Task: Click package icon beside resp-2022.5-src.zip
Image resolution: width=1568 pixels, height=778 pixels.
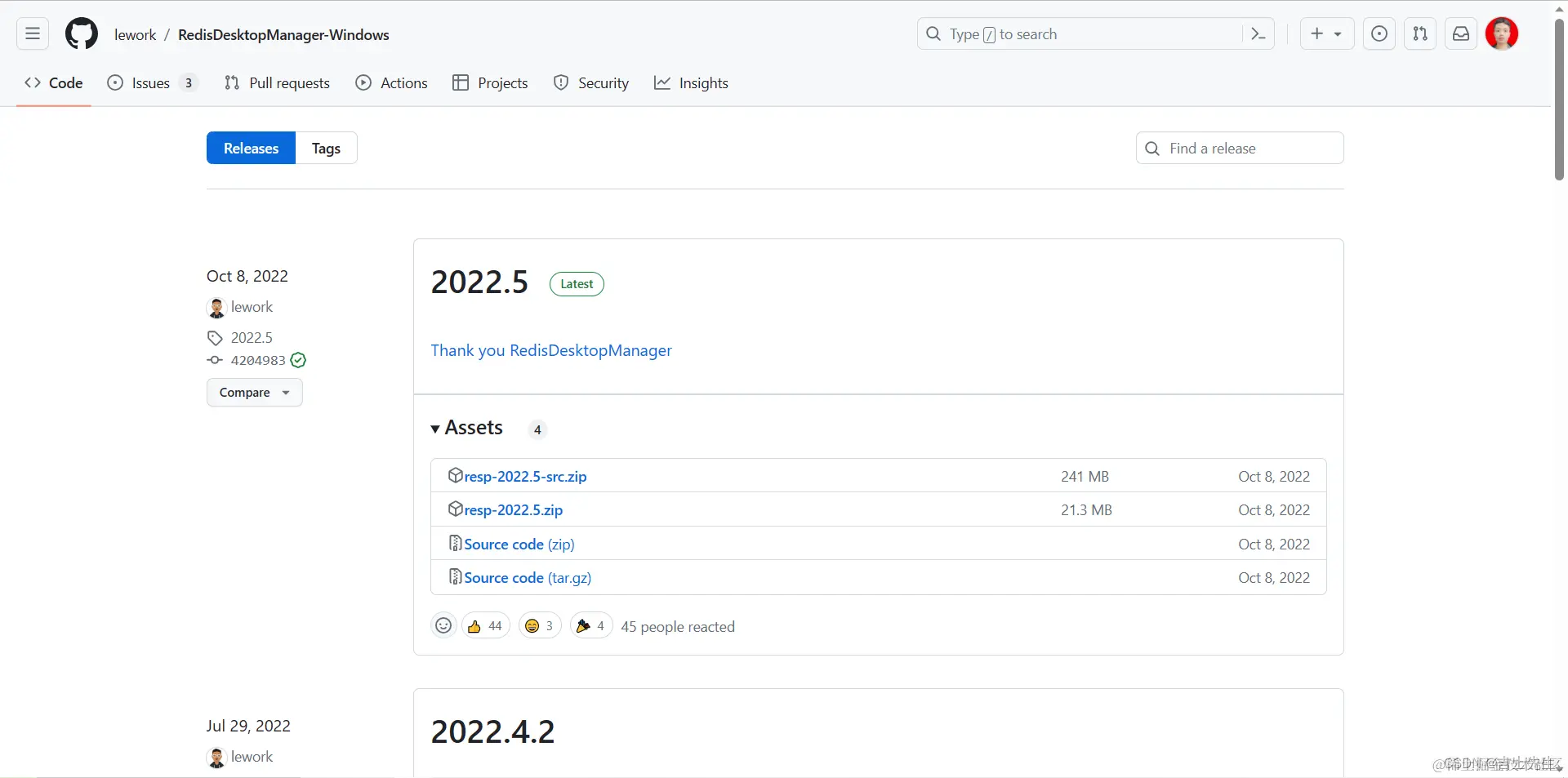Action: pyautogui.click(x=456, y=475)
